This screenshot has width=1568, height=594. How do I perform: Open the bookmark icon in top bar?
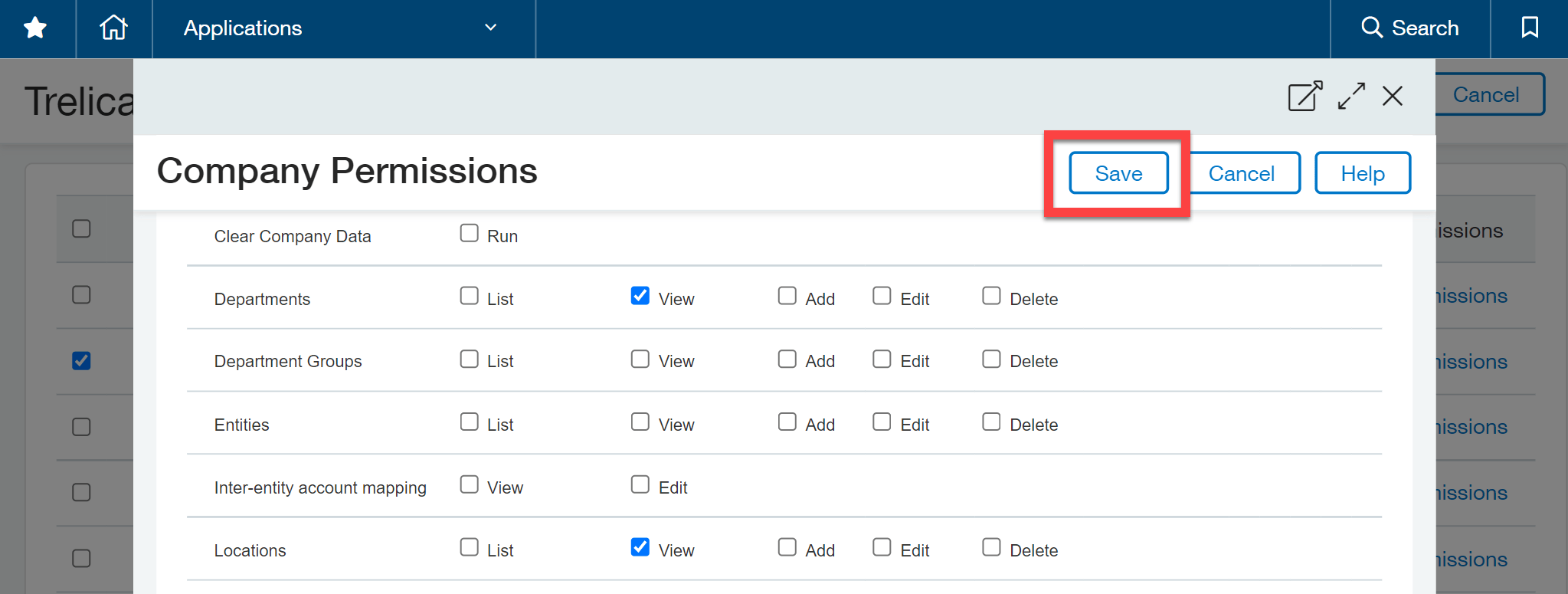point(1529,28)
